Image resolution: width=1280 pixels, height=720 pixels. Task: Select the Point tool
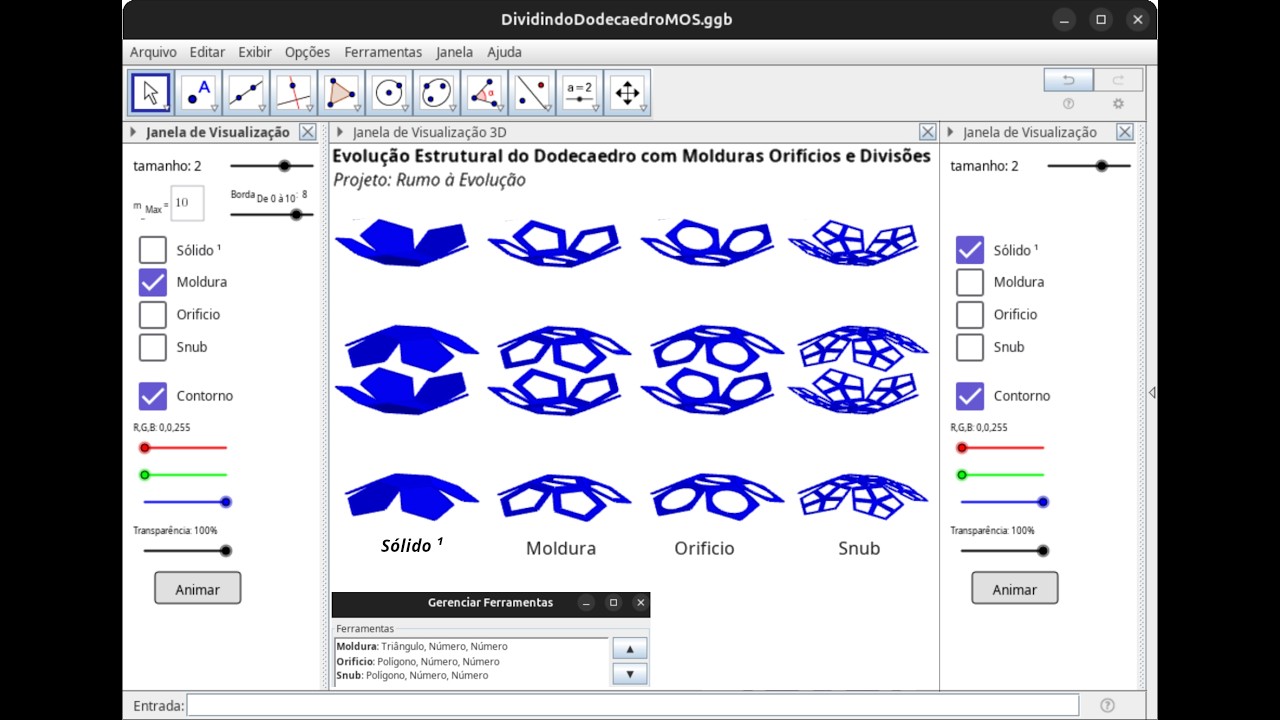coord(198,93)
